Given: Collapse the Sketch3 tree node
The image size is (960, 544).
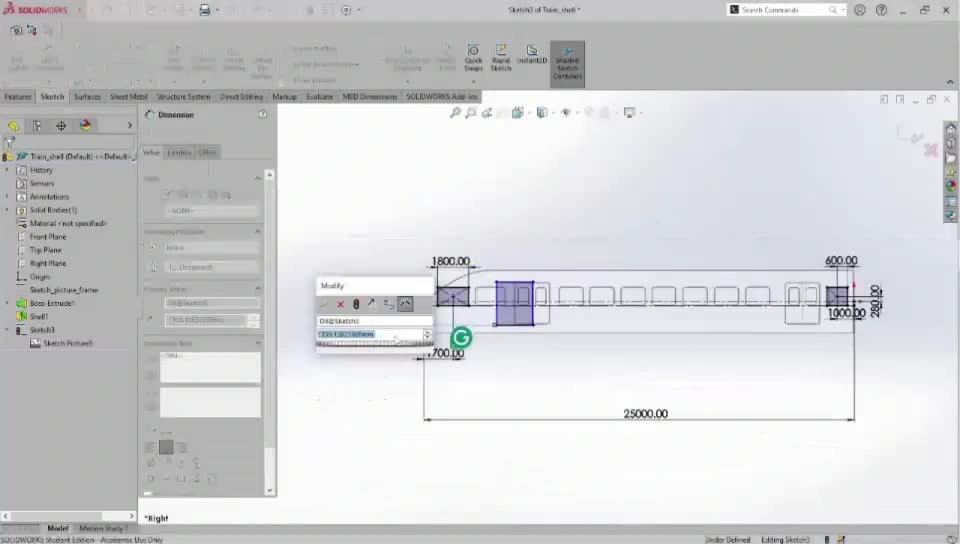Looking at the screenshot, I should coord(8,330).
